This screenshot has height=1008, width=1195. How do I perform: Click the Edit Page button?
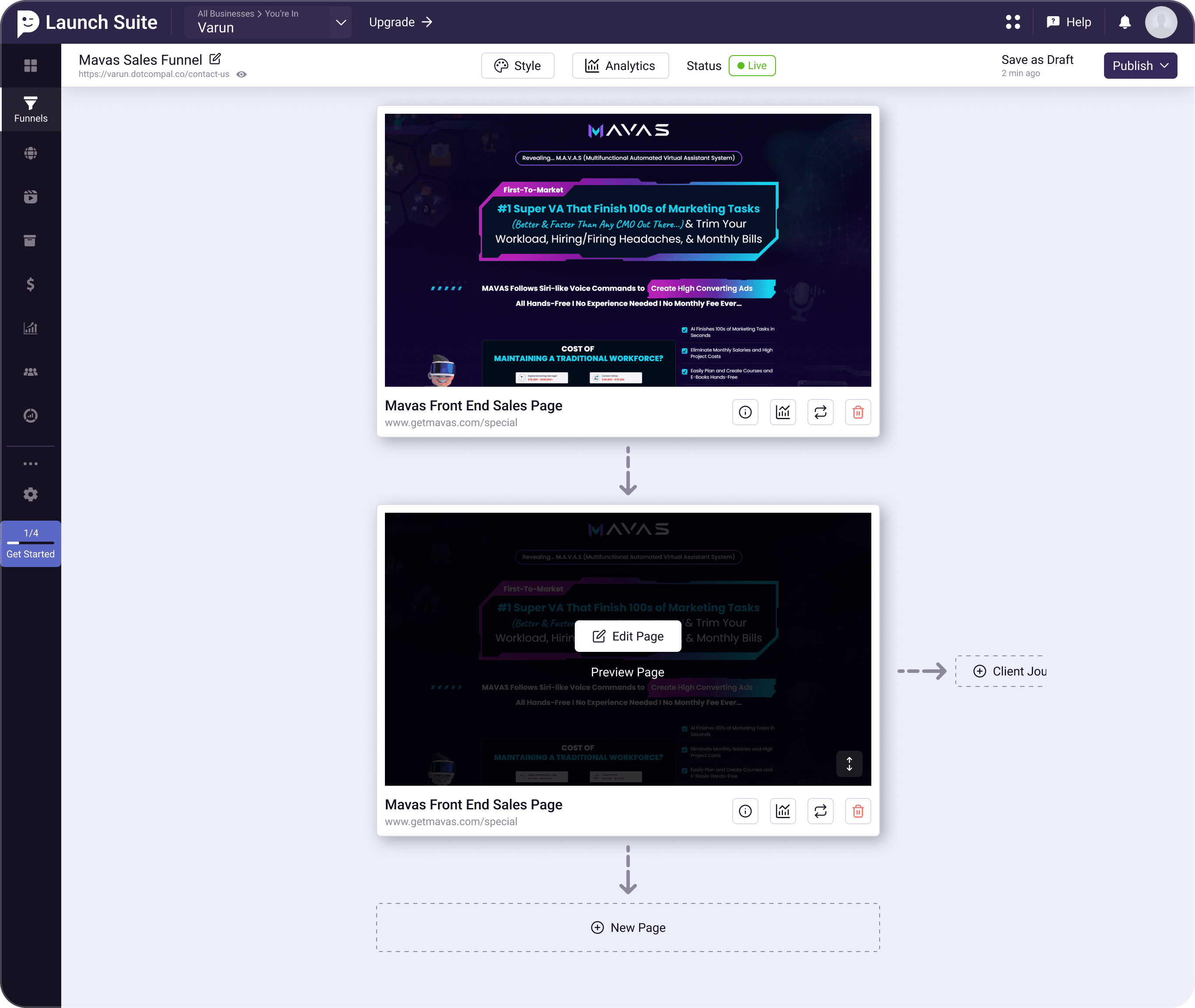tap(628, 636)
